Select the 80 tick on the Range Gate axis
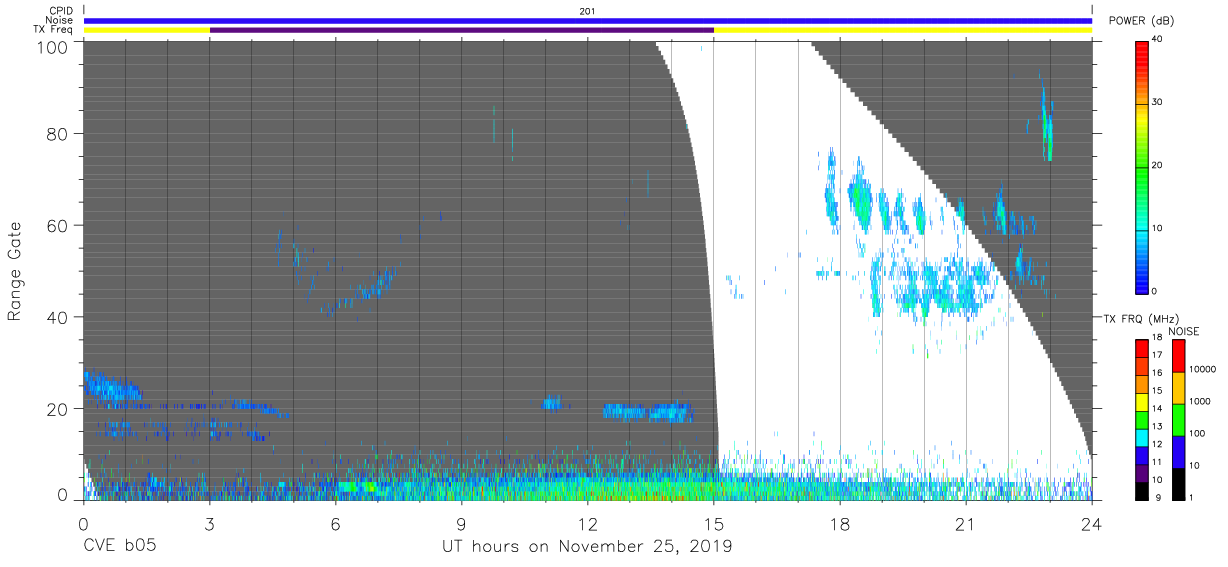The width and height of the screenshot is (1228, 567). click(x=59, y=133)
